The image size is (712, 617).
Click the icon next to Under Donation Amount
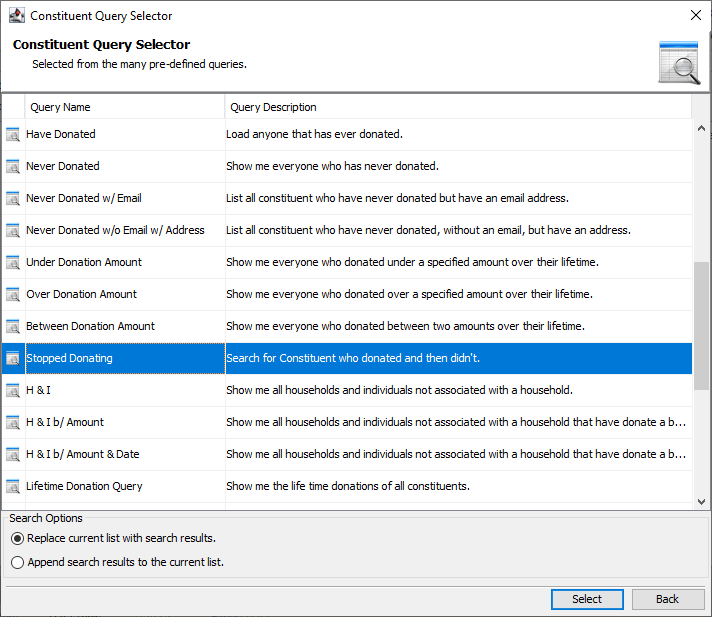(x=13, y=262)
